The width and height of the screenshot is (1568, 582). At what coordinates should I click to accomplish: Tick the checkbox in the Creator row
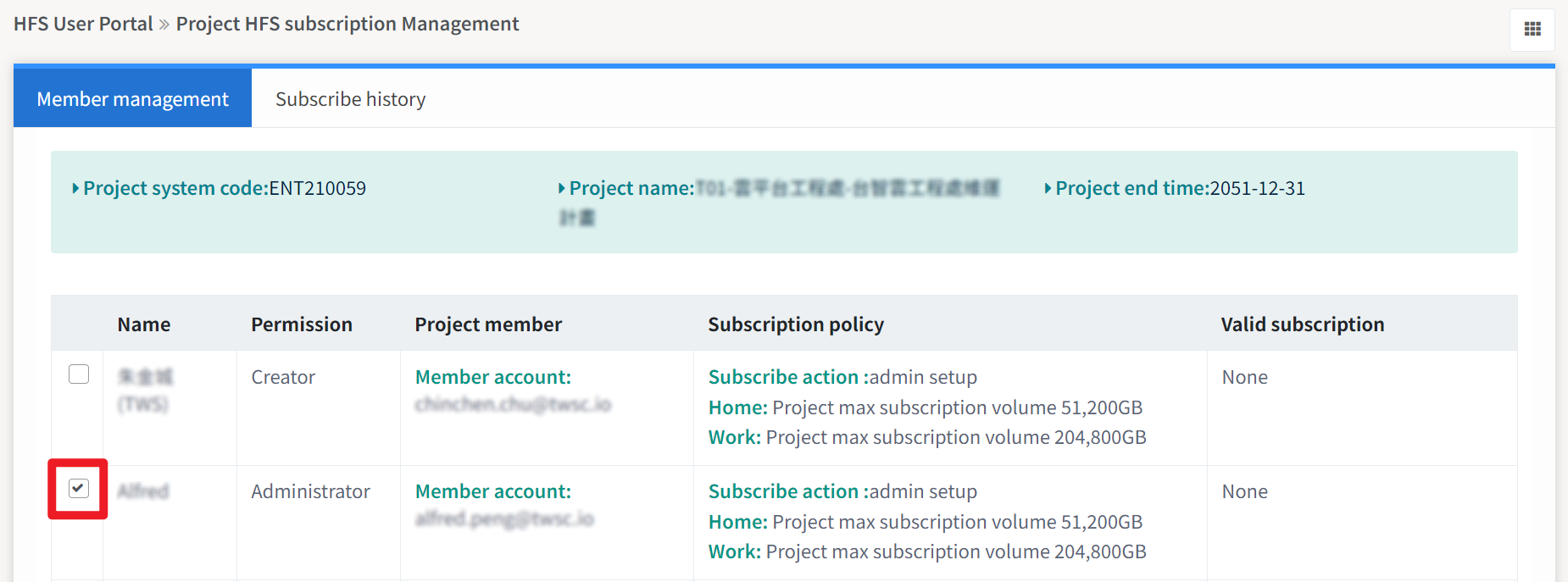click(79, 374)
